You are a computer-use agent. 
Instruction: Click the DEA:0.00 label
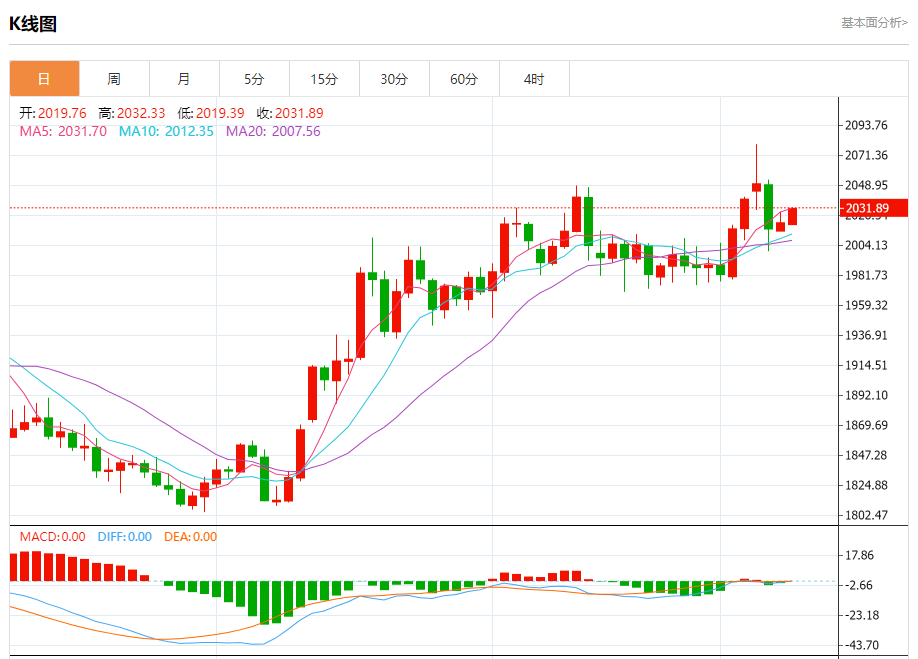pyautogui.click(x=190, y=537)
